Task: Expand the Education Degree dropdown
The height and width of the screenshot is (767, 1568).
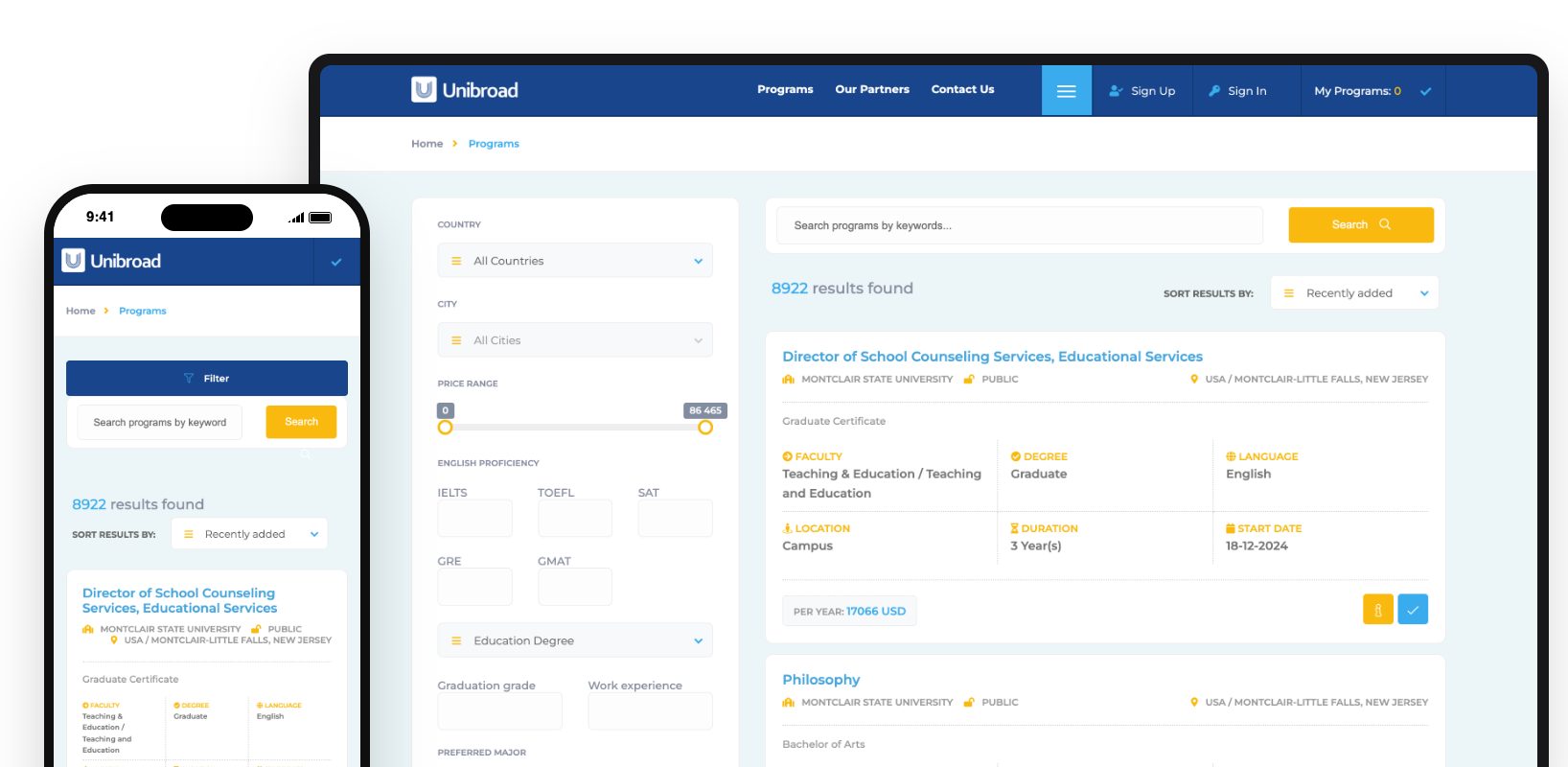Action: pyautogui.click(x=575, y=640)
